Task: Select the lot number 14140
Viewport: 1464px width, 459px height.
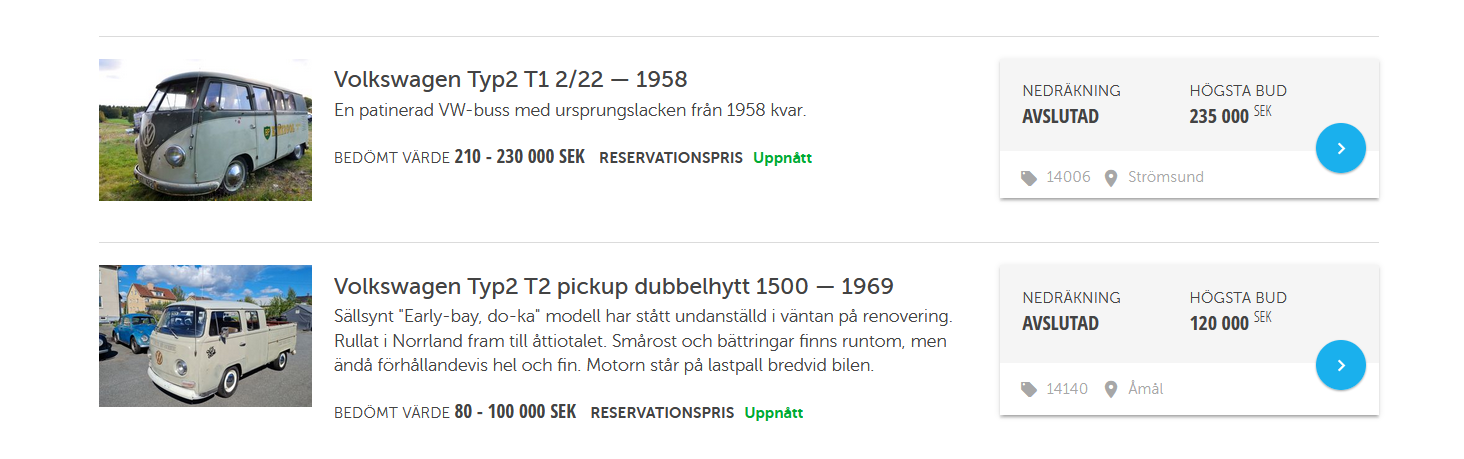Action: click(1067, 389)
